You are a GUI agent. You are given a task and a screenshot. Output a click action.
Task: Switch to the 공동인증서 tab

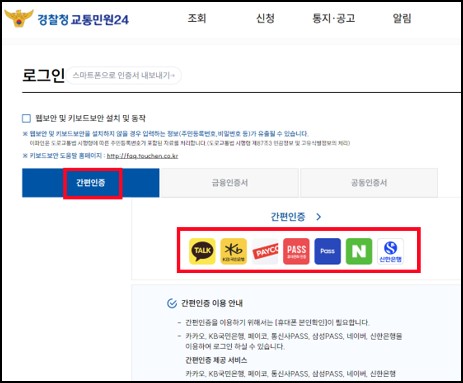369,183
